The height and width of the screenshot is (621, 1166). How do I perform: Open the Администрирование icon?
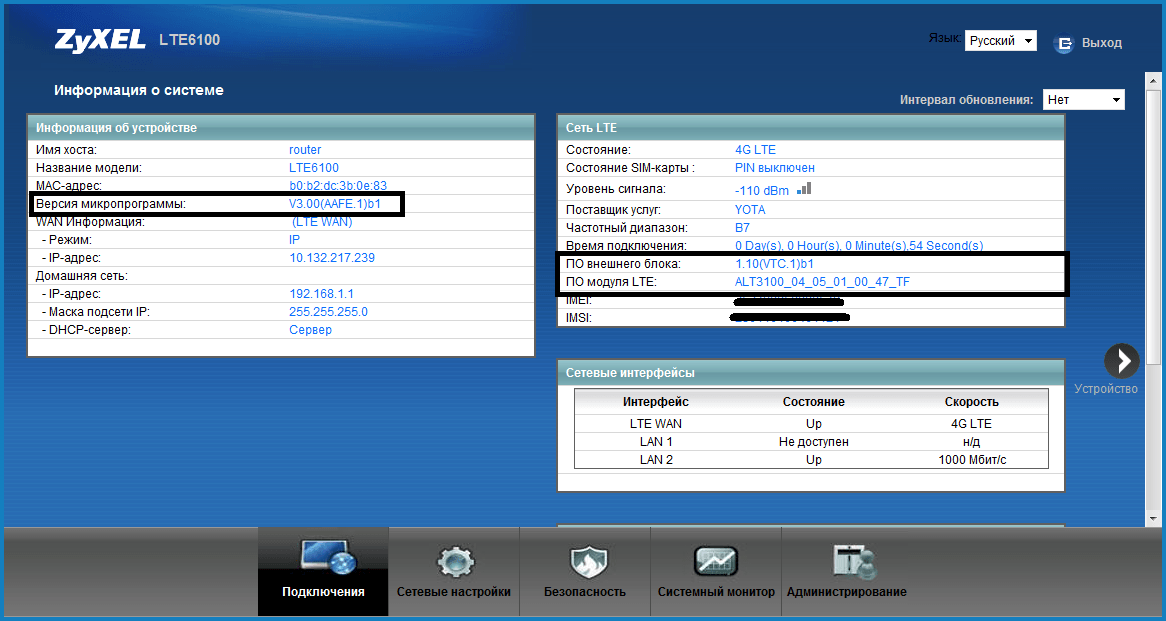coord(848,561)
